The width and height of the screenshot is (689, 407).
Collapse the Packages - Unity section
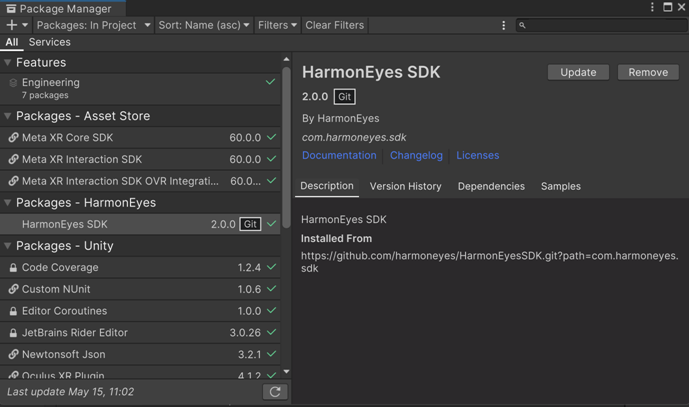(x=7, y=246)
